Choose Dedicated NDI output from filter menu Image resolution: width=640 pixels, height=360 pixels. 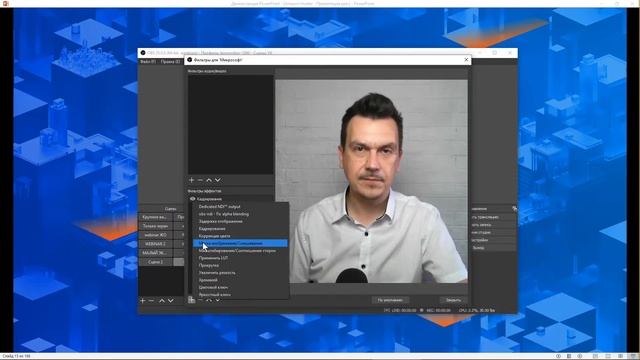pos(240,207)
